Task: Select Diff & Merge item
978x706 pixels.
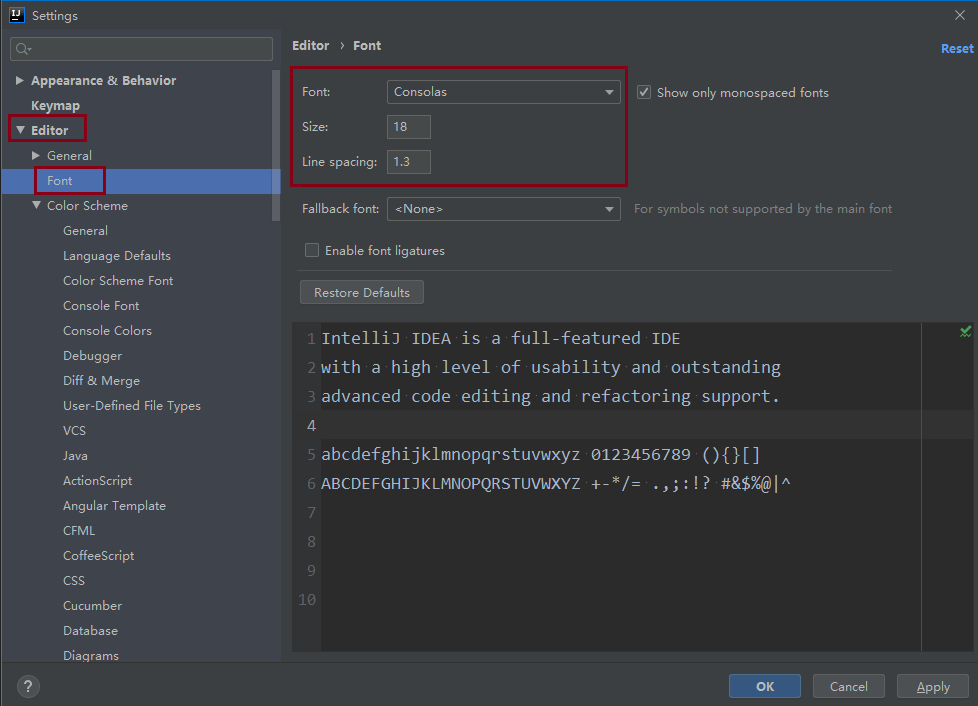Action: click(101, 380)
